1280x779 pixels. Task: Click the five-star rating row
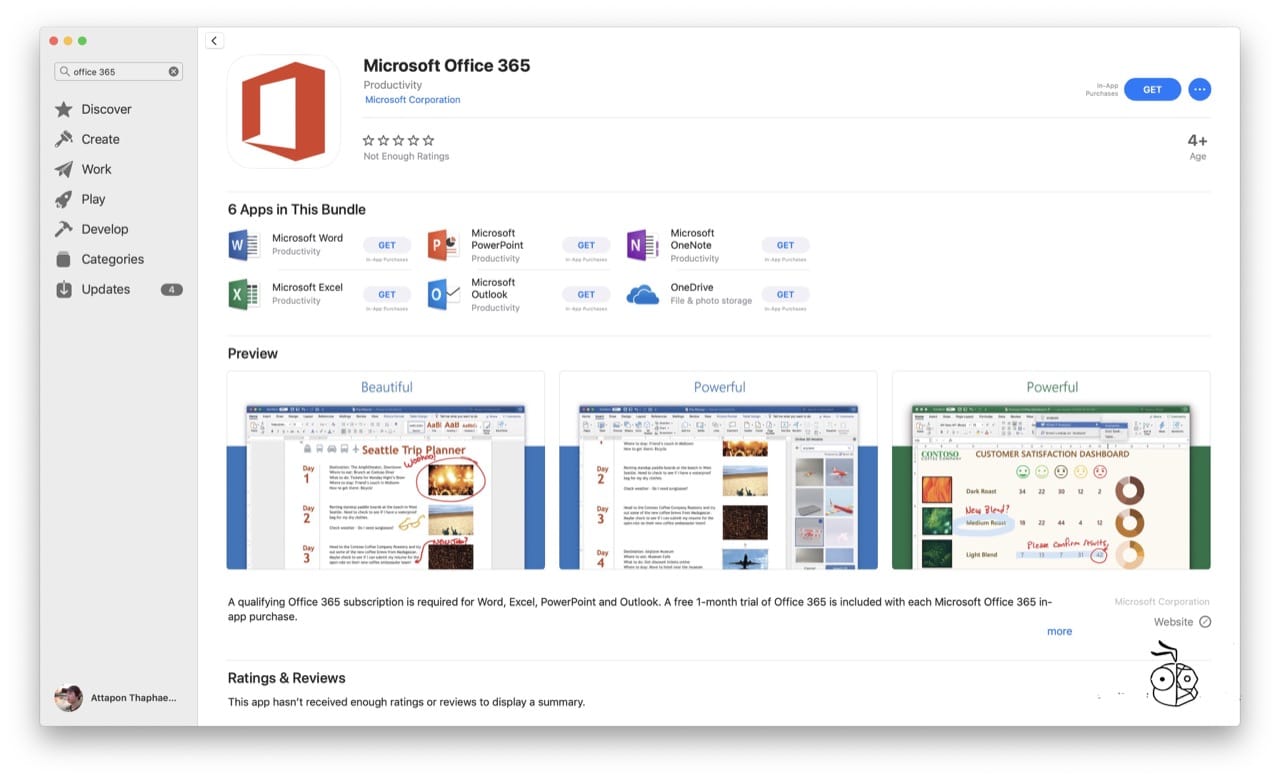point(398,140)
